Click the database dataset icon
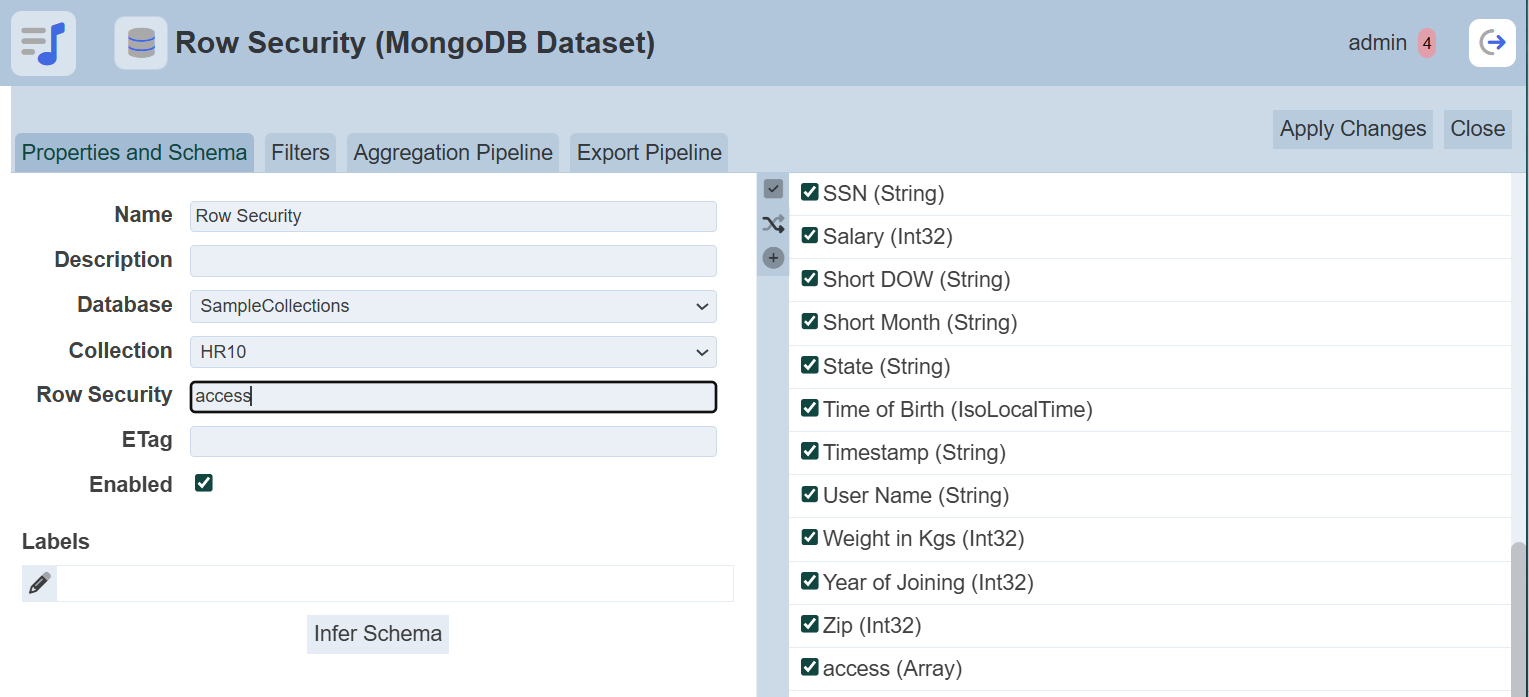This screenshot has height=697, width=1529. 141,43
